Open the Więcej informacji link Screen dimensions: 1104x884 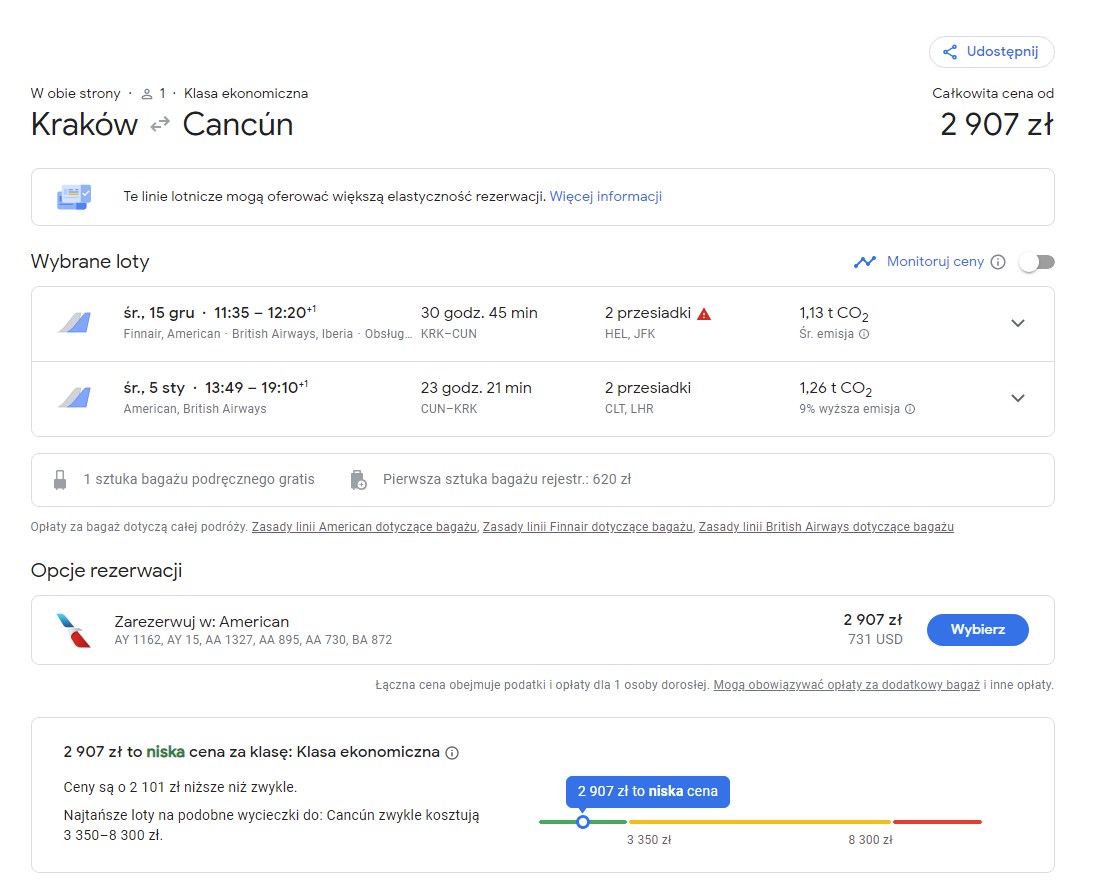[x=606, y=196]
